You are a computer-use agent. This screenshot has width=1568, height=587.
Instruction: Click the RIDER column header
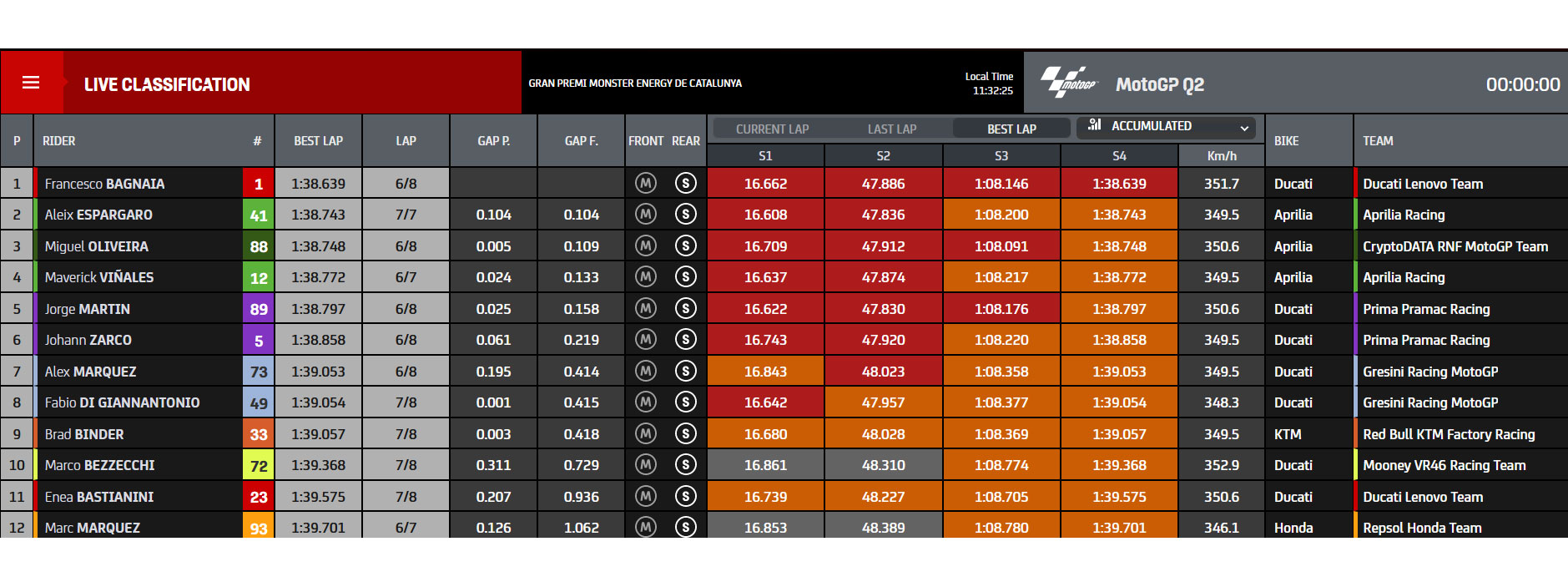tap(59, 140)
